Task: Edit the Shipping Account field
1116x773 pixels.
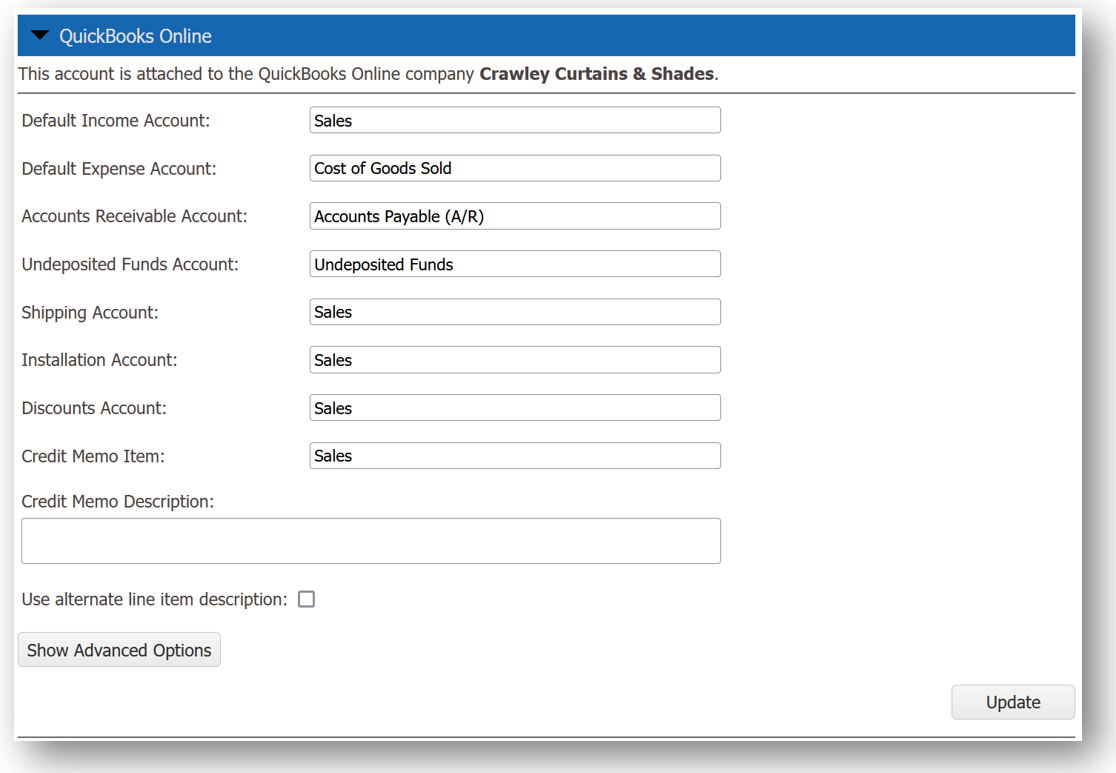Action: point(515,312)
